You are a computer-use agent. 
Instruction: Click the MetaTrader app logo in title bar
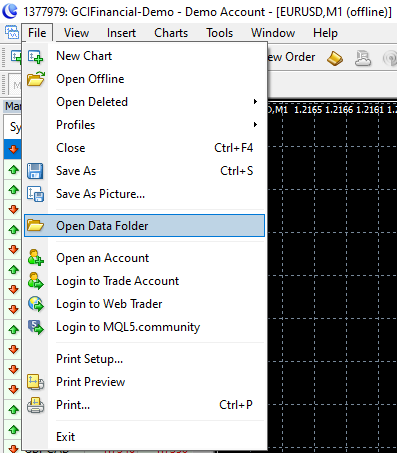10,11
